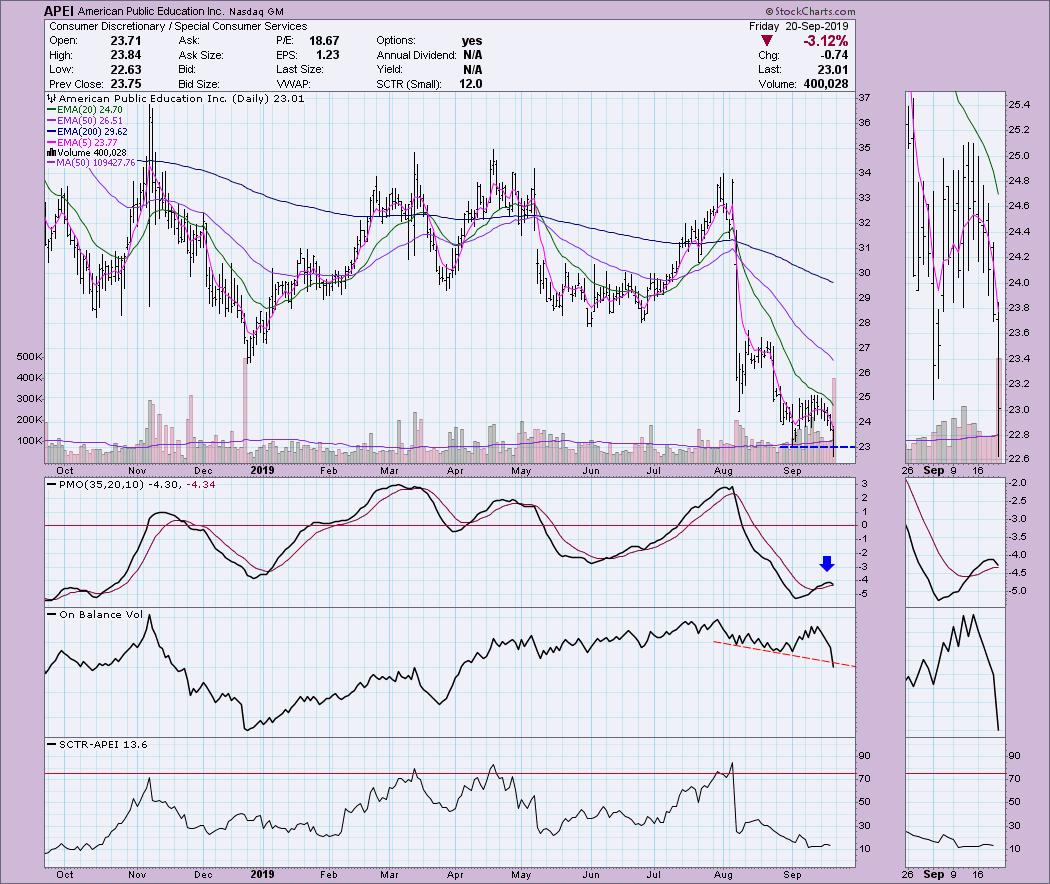The image size is (1050, 884).
Task: Click the 37 price axis label
Action: click(x=865, y=98)
